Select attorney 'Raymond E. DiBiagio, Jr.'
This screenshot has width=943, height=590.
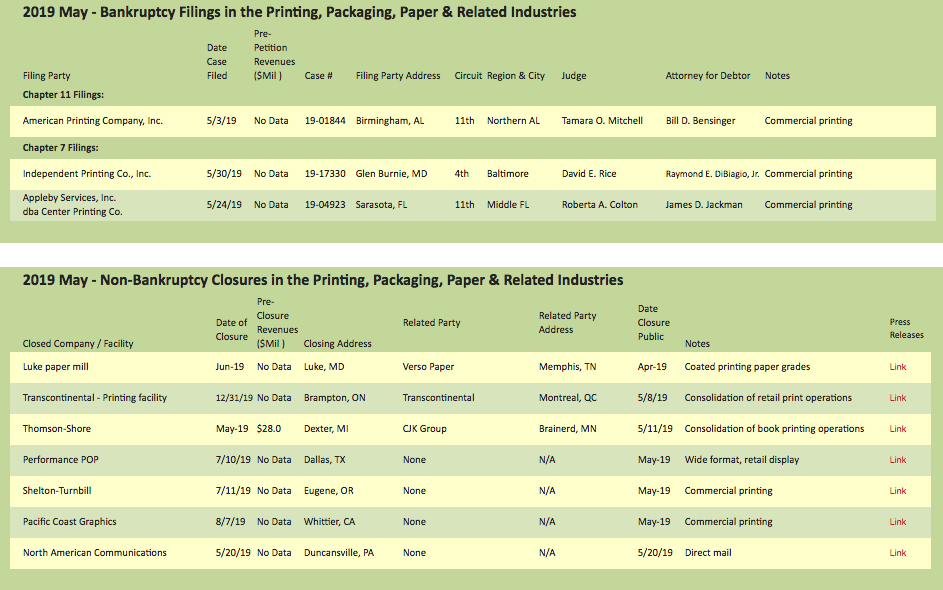tap(712, 174)
